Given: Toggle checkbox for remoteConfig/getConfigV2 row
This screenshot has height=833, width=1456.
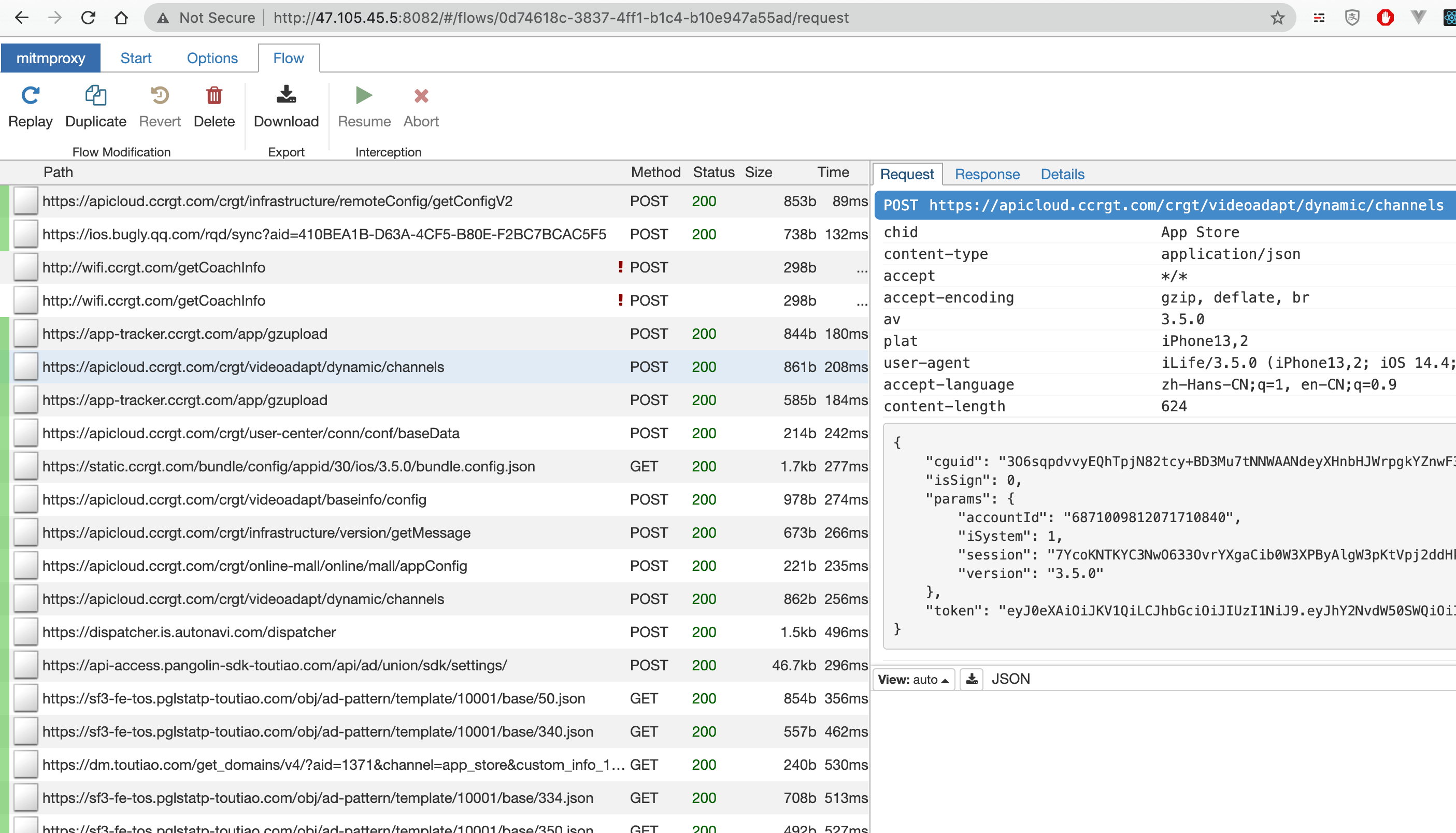Looking at the screenshot, I should pyautogui.click(x=24, y=201).
